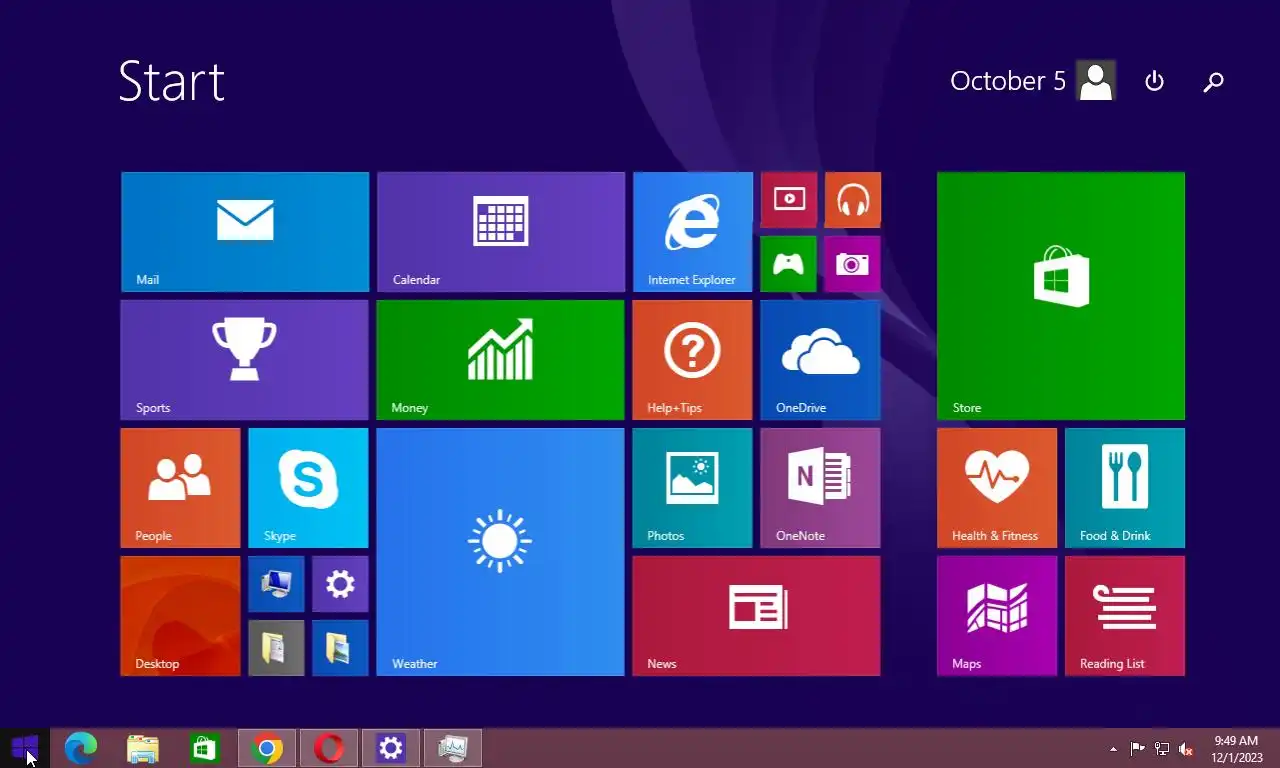Screen dimensions: 1280x768
Task: Click the network status tray icon
Action: tap(1162, 749)
